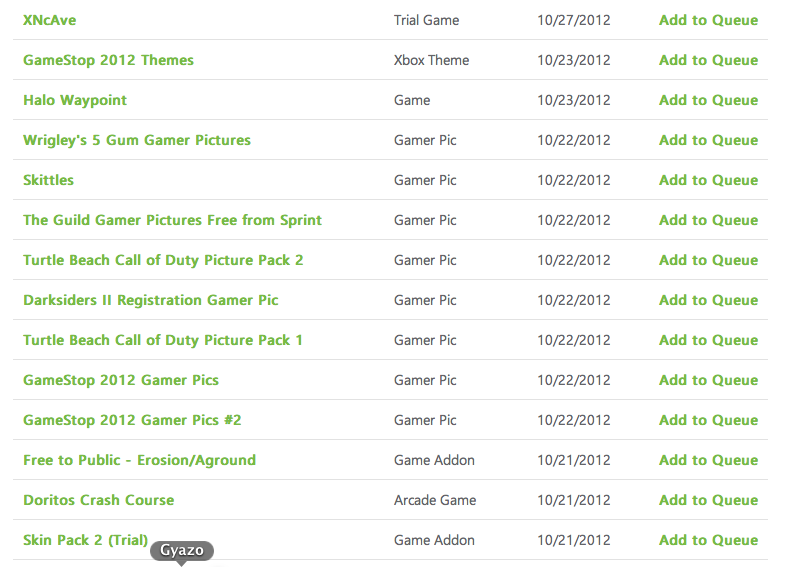Add GameStop 2012 Themes to Queue
The width and height of the screenshot is (810, 567).
pyautogui.click(x=708, y=60)
